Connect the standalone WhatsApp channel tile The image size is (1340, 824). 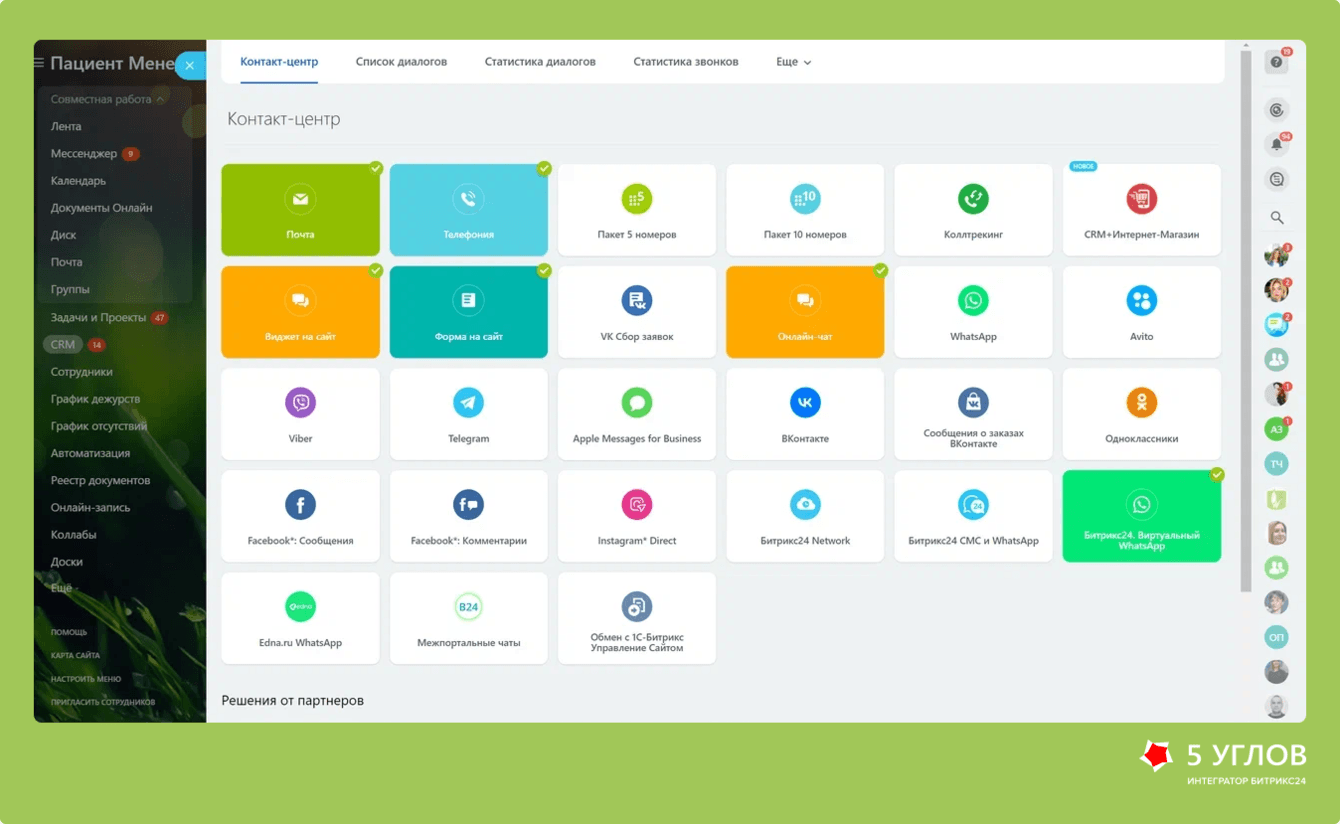973,312
